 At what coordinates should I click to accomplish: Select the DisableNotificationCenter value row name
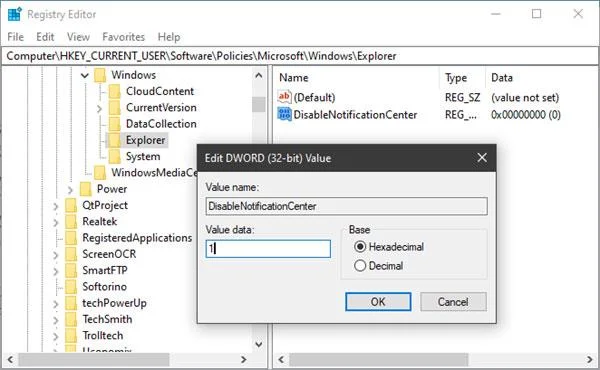355,114
